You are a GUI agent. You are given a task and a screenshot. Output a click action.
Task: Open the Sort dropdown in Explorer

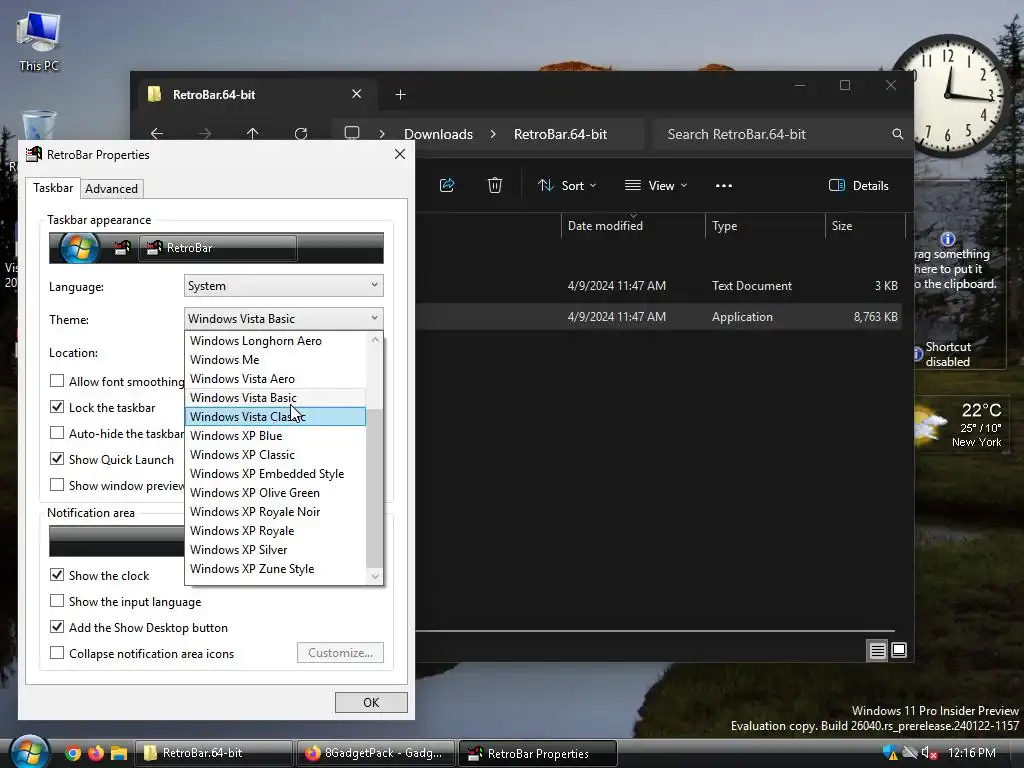pyautogui.click(x=567, y=185)
